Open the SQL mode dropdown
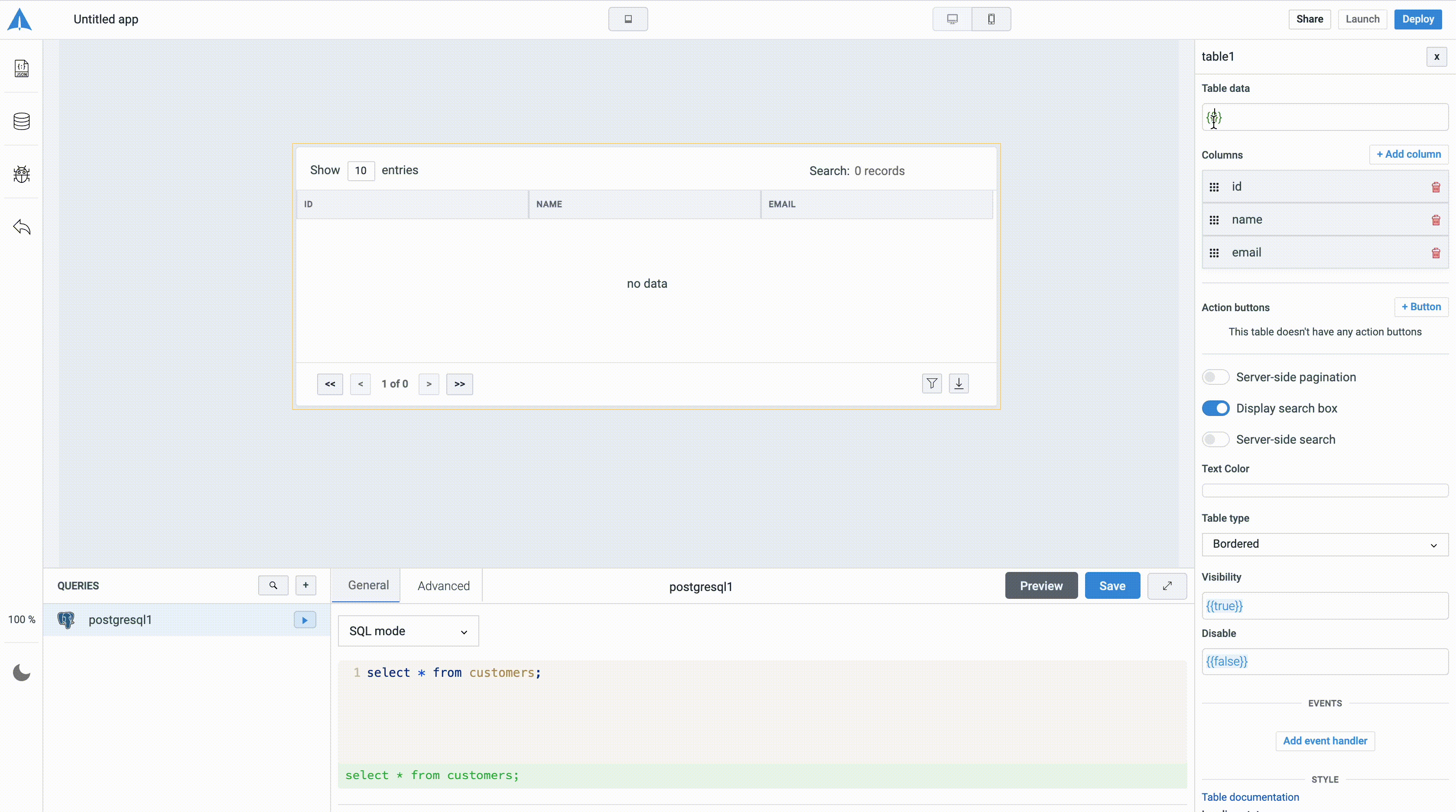 pyautogui.click(x=408, y=631)
